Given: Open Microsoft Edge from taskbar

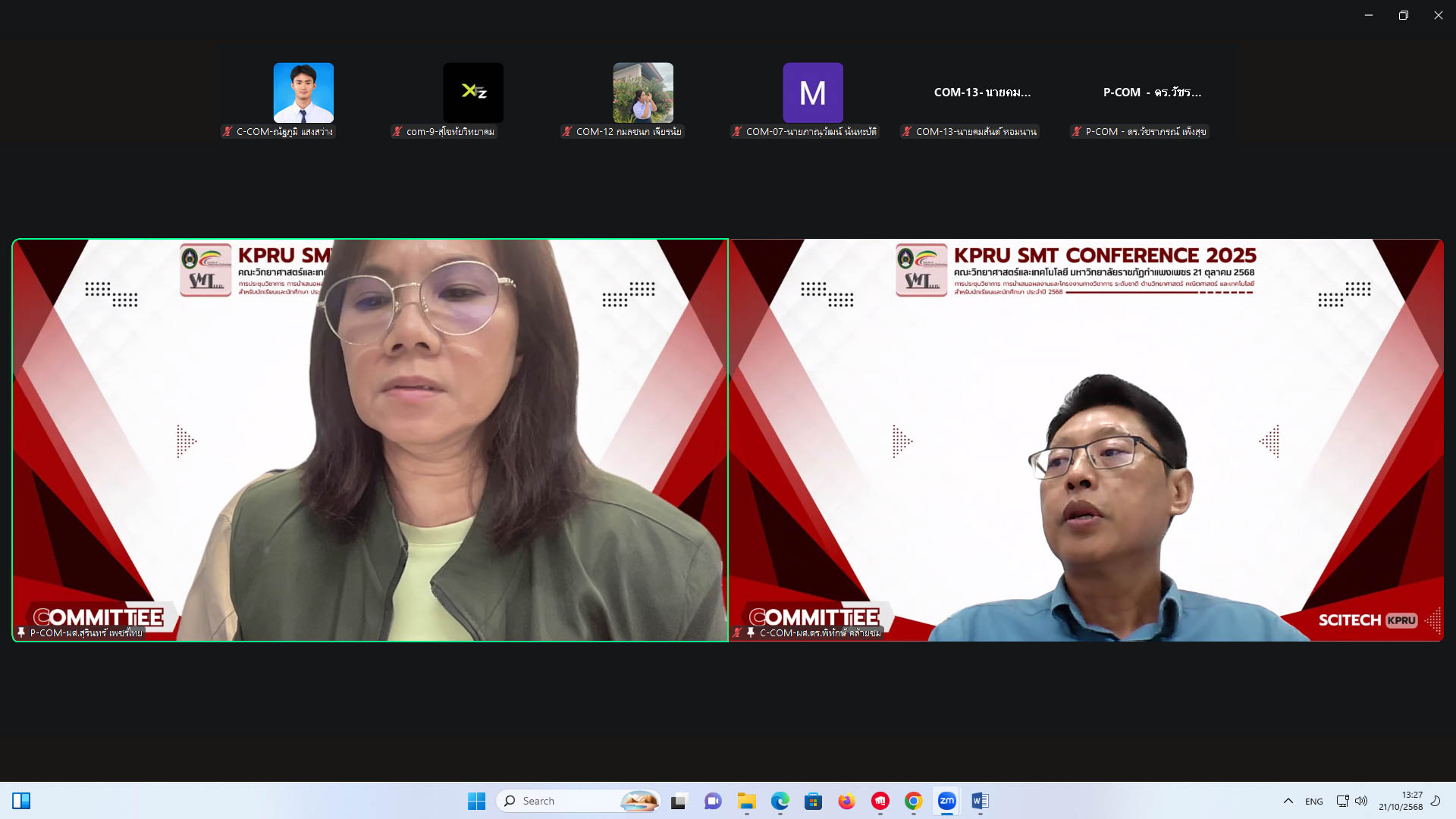Looking at the screenshot, I should (x=780, y=801).
